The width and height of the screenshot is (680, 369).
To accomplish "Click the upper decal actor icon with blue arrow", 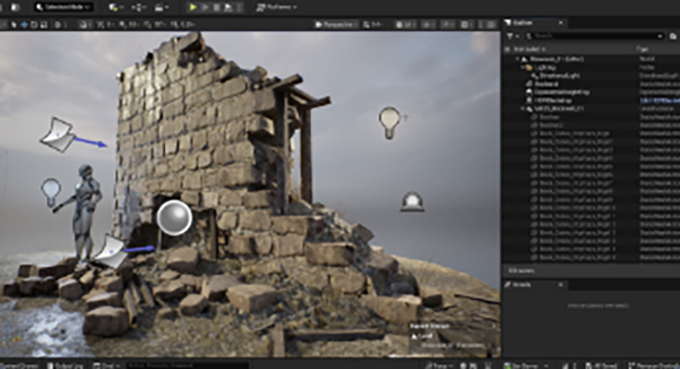I will [x=58, y=134].
